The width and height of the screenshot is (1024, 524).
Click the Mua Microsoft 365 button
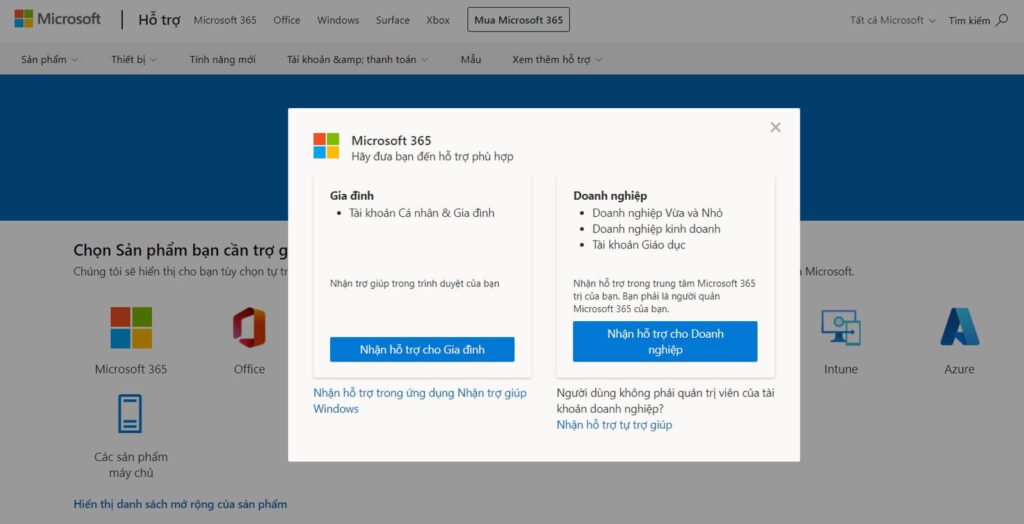[519, 20]
